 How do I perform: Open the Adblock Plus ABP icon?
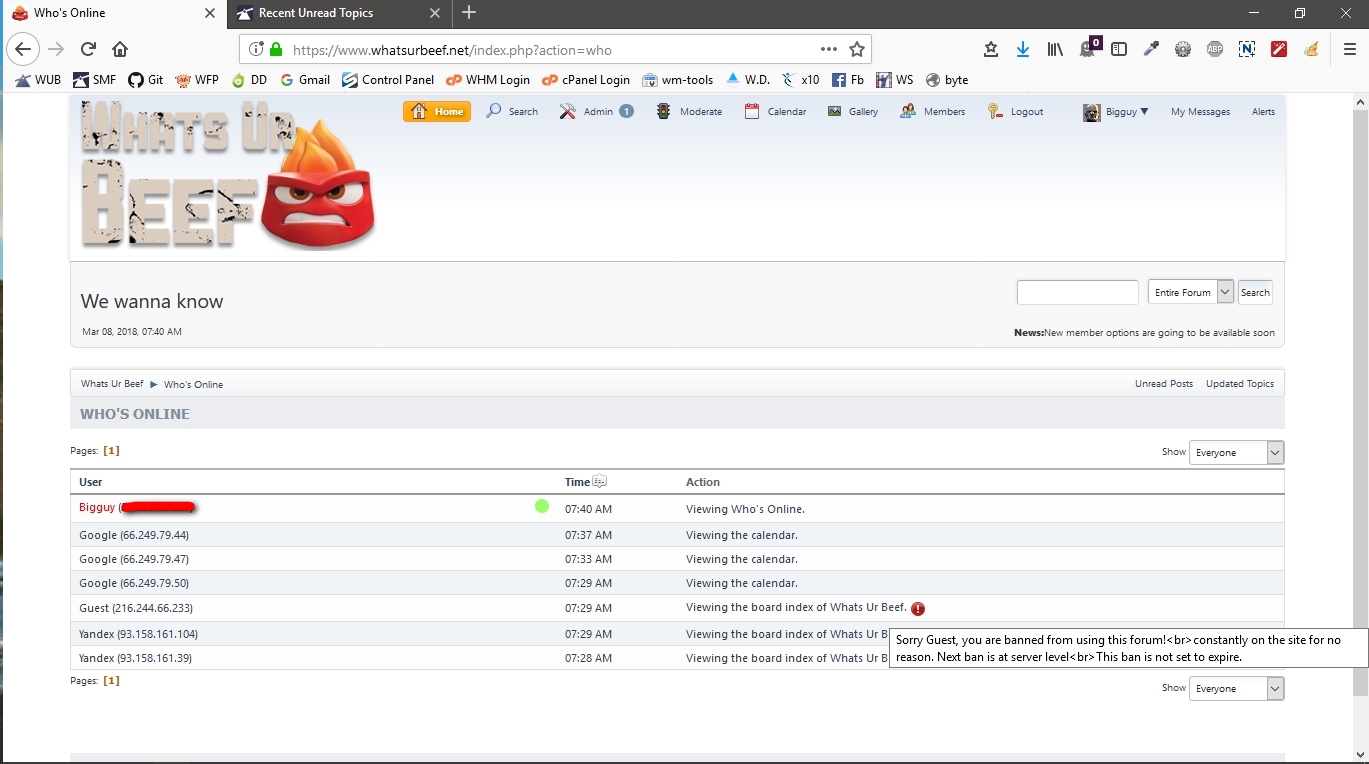point(1214,48)
